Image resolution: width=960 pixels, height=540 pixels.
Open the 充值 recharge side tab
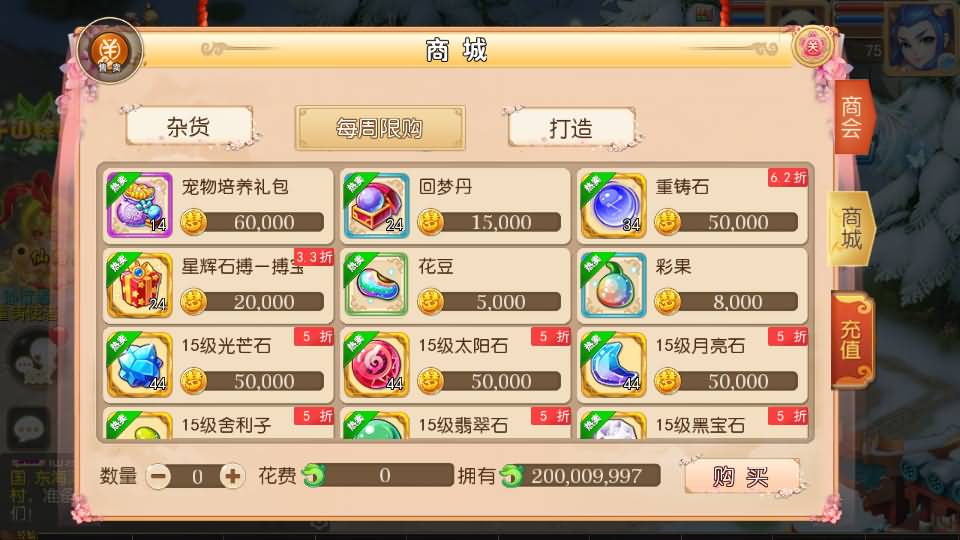point(852,340)
